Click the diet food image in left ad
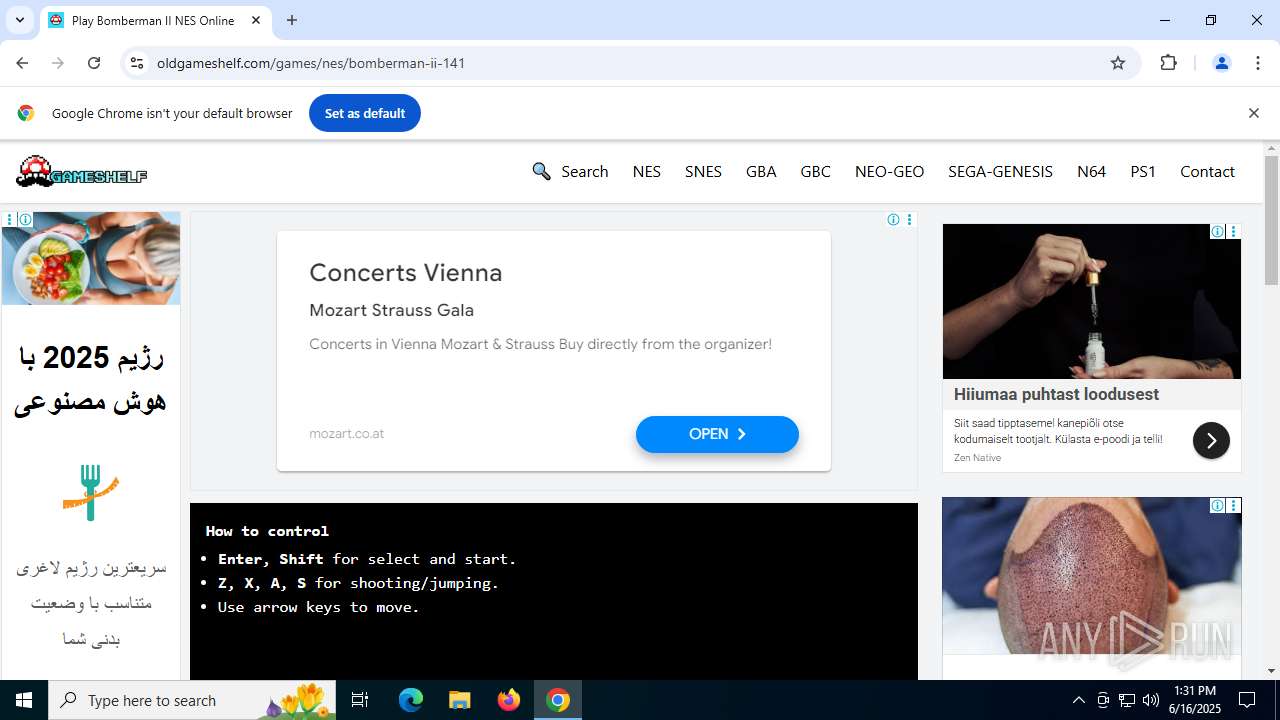1280x720 pixels. point(91,258)
